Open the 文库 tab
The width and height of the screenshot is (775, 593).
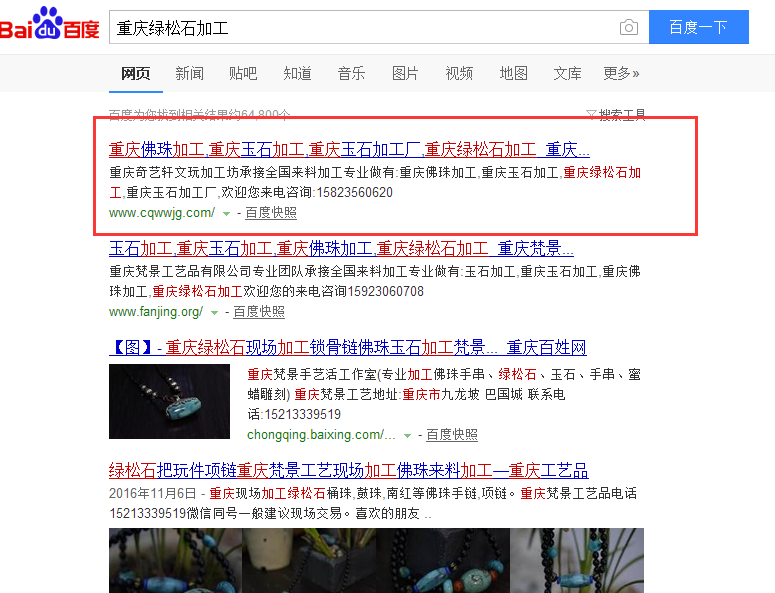pyautogui.click(x=567, y=74)
